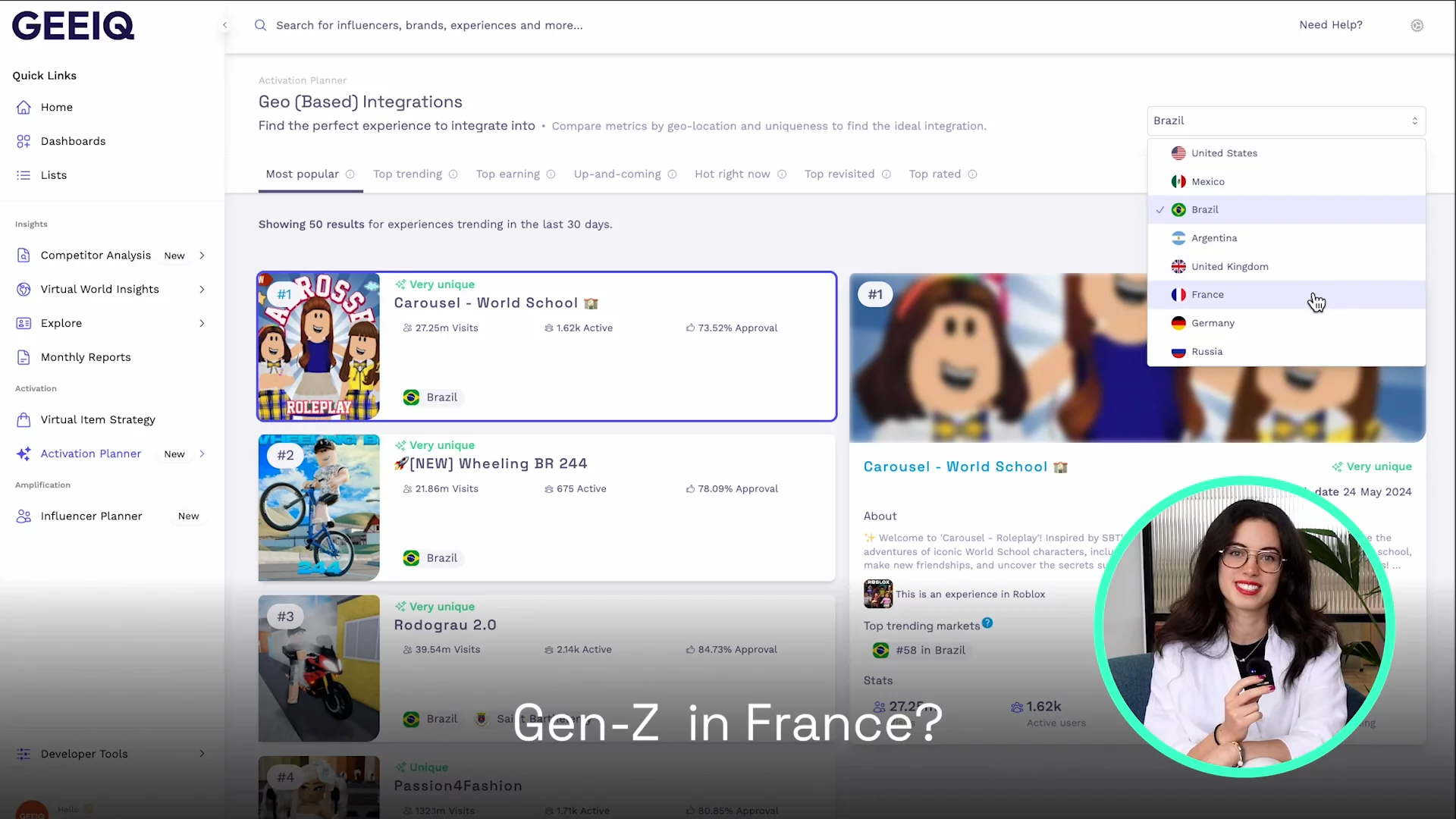Click the Roblox icon in detail panel
The width and height of the screenshot is (1456, 819).
point(878,594)
